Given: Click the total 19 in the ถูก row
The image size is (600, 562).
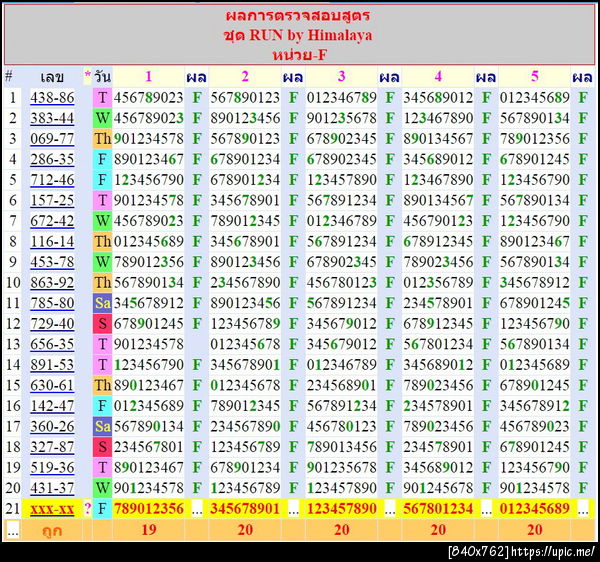Looking at the screenshot, I should (148, 530).
